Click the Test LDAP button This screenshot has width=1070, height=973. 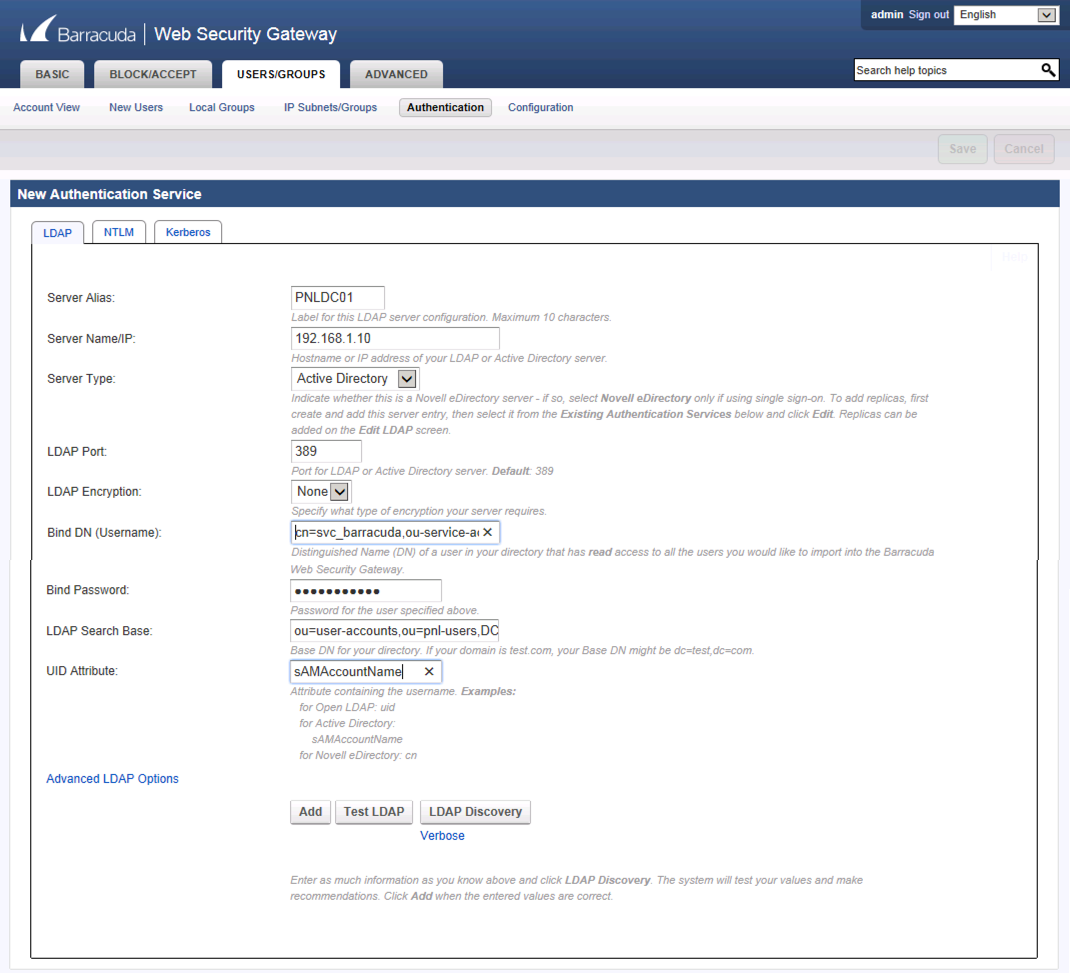[374, 812]
